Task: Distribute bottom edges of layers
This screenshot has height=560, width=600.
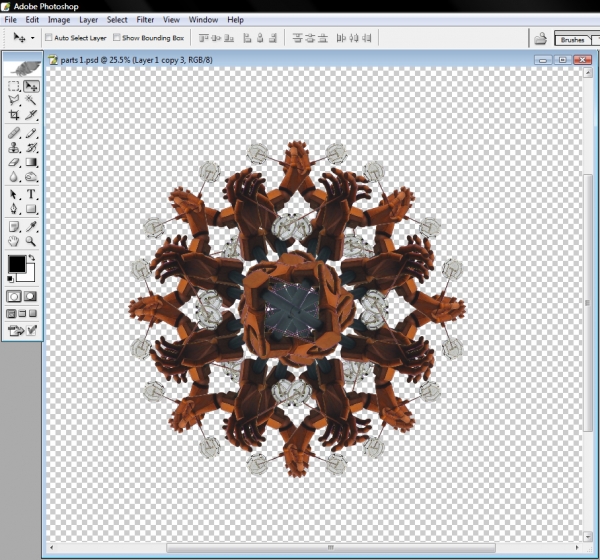Action: 323,38
